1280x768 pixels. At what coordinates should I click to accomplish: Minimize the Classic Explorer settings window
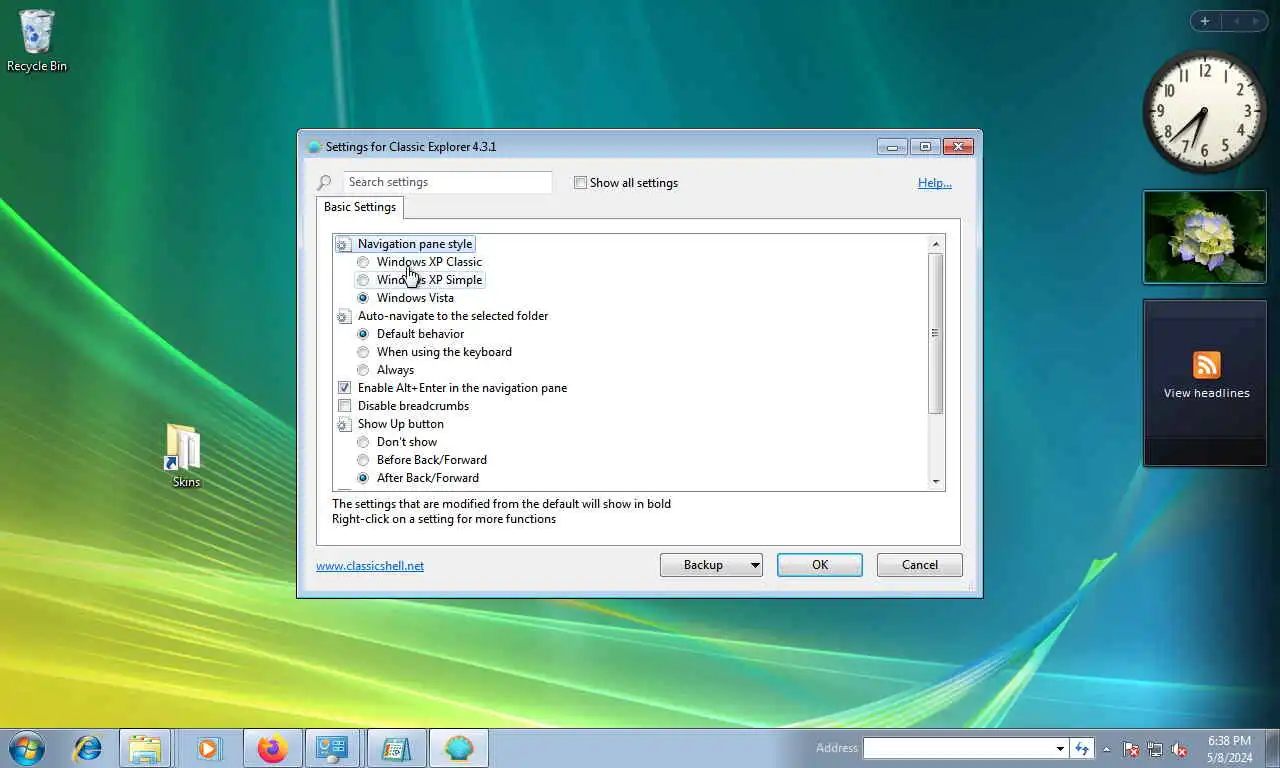pyautogui.click(x=892, y=147)
